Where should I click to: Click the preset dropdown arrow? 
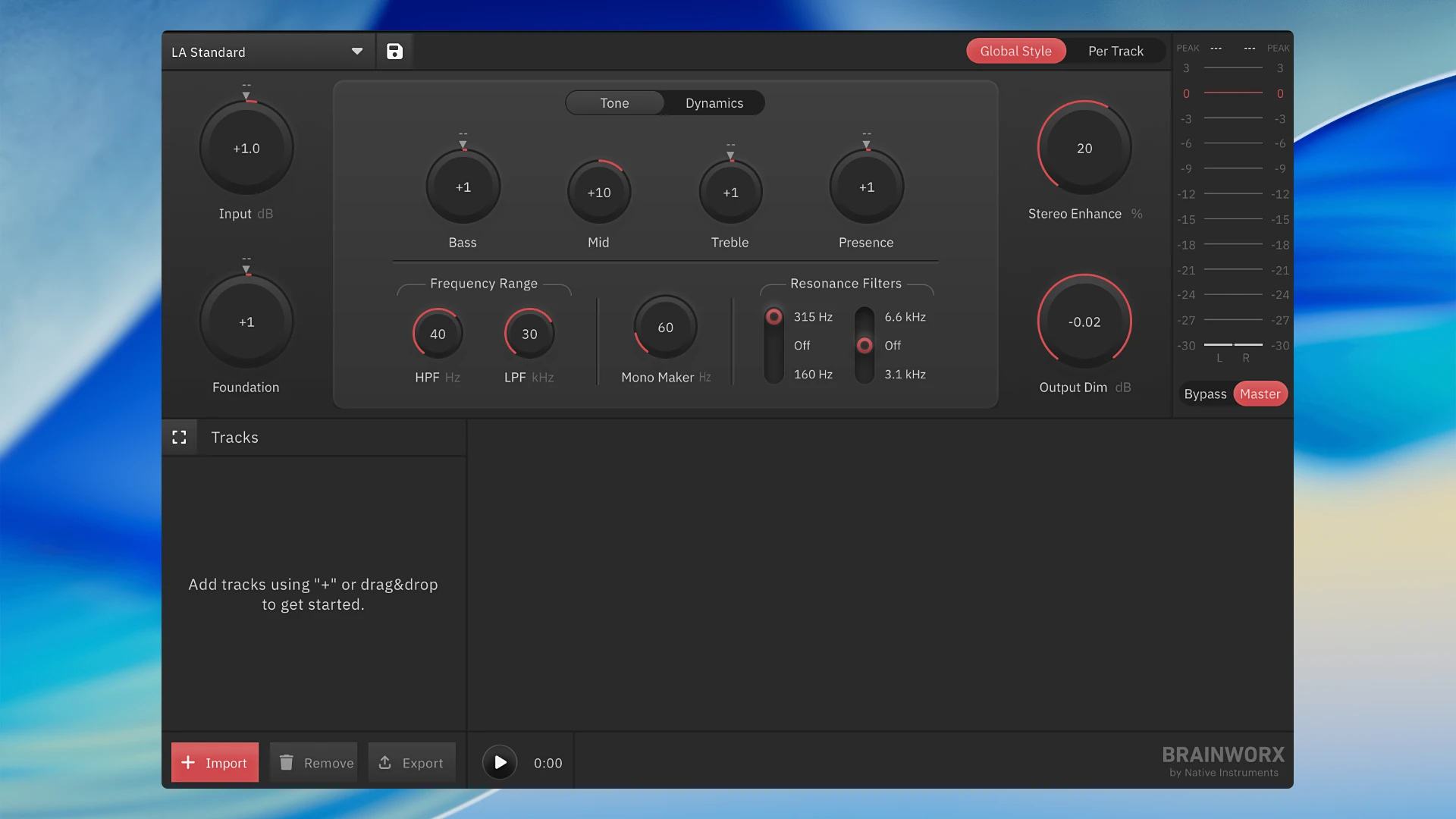coord(356,52)
